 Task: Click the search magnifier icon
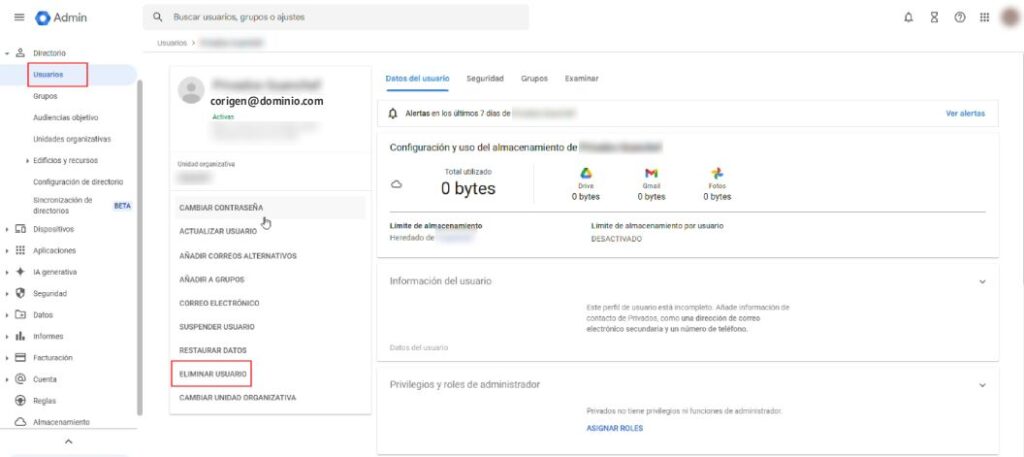pos(157,18)
